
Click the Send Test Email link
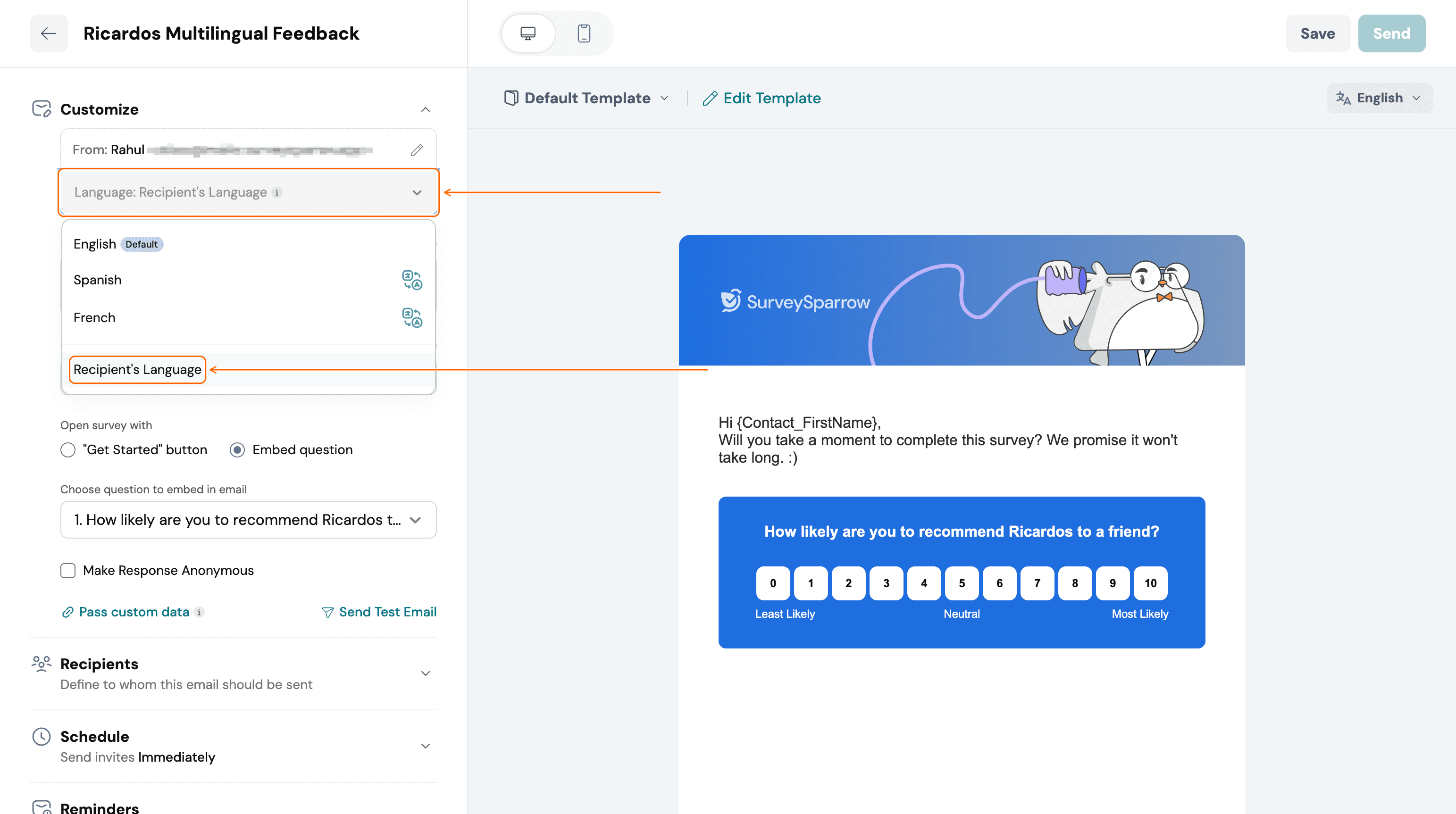point(379,612)
